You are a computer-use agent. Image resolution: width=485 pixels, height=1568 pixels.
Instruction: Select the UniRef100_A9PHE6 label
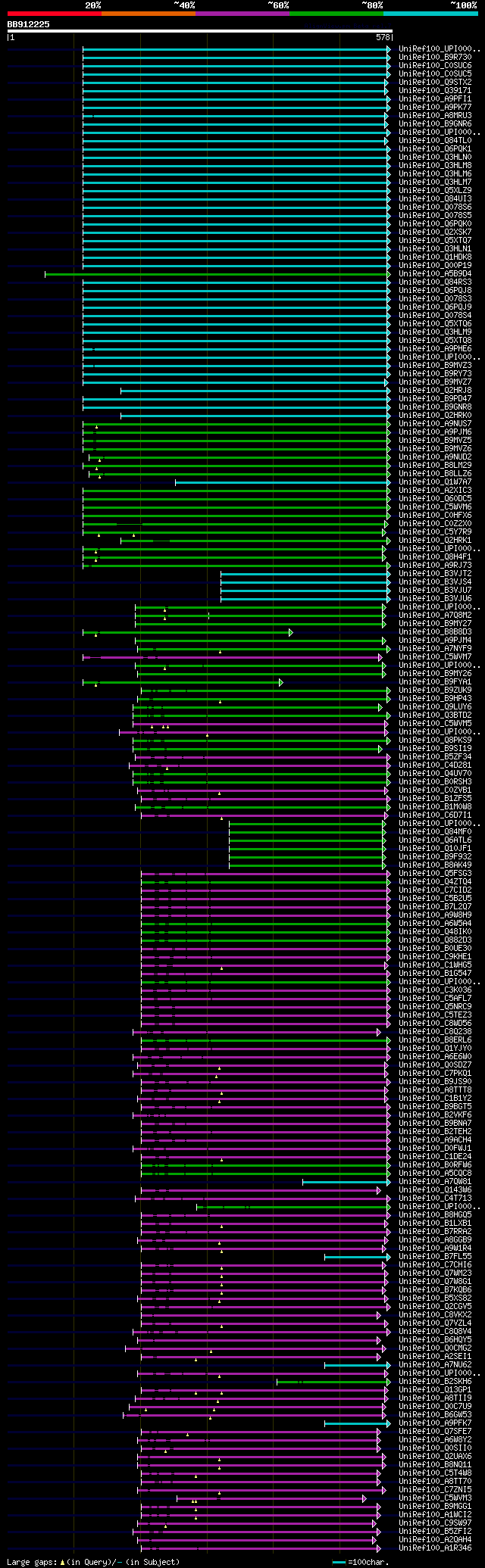tap(435, 348)
